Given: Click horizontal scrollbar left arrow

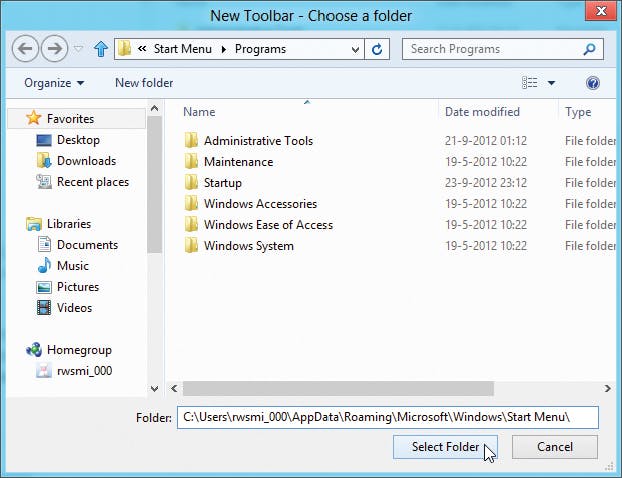Looking at the screenshot, I should click(174, 388).
